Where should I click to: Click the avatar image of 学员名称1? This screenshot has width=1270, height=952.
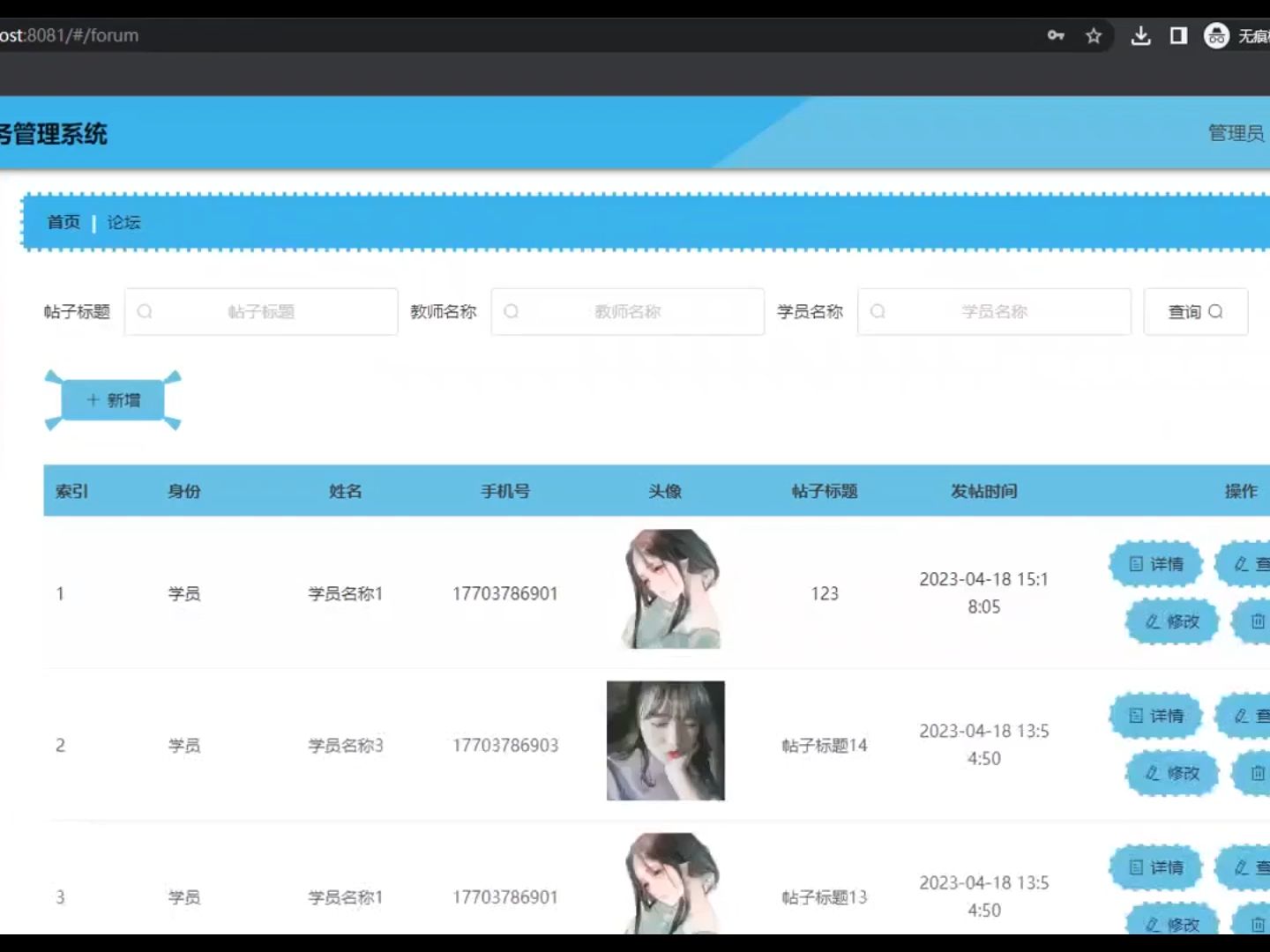coord(665,587)
